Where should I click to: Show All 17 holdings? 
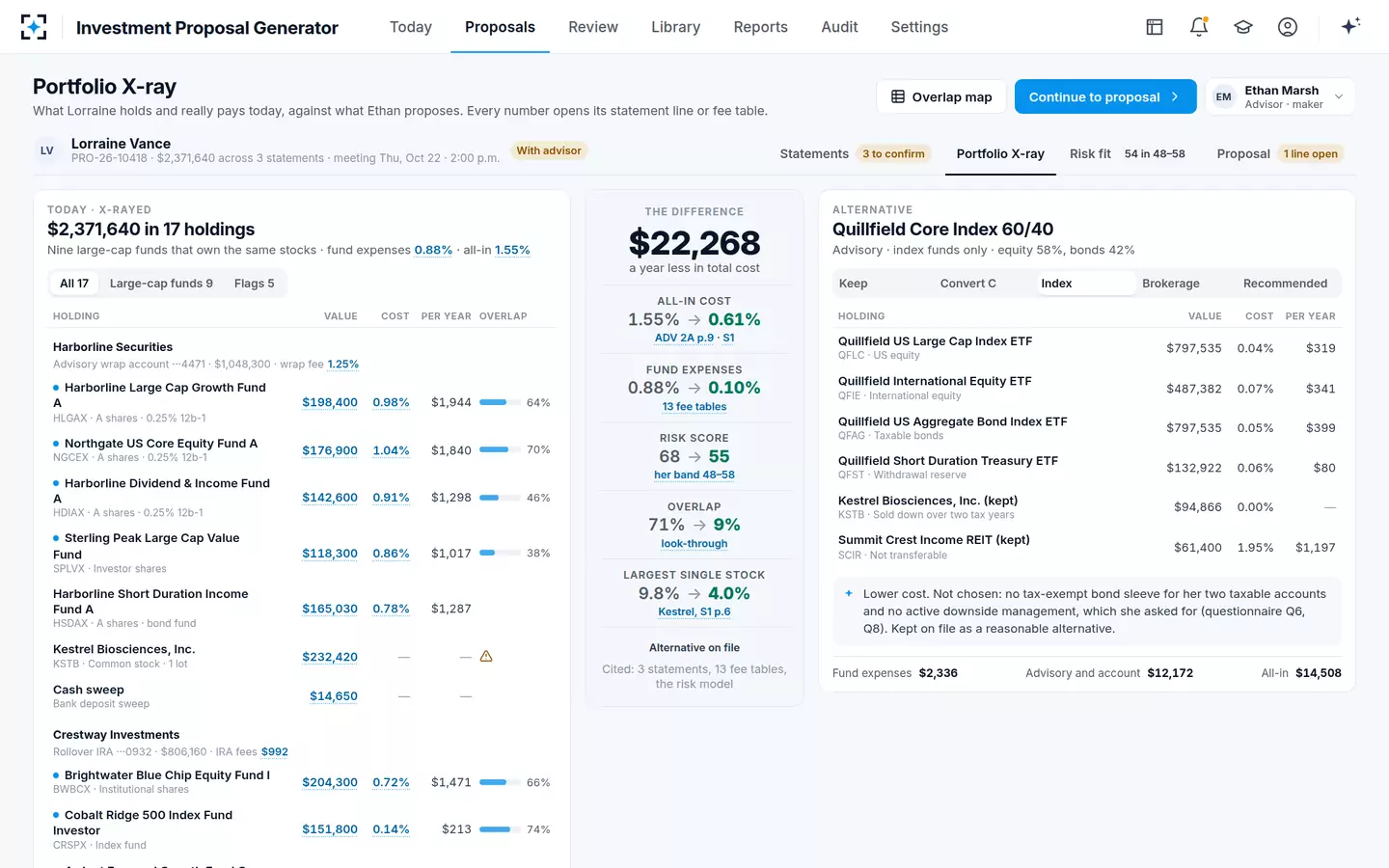(x=74, y=284)
